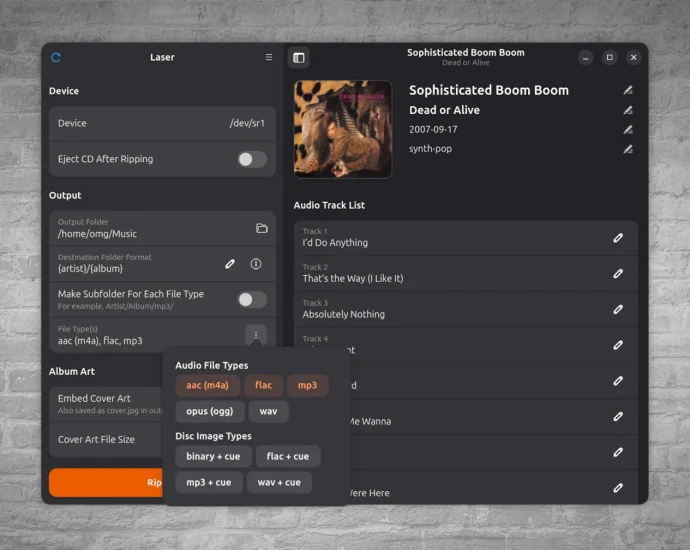Deselect the mp3 audio file type
Viewport: 690px width, 550px height.
coord(307,385)
